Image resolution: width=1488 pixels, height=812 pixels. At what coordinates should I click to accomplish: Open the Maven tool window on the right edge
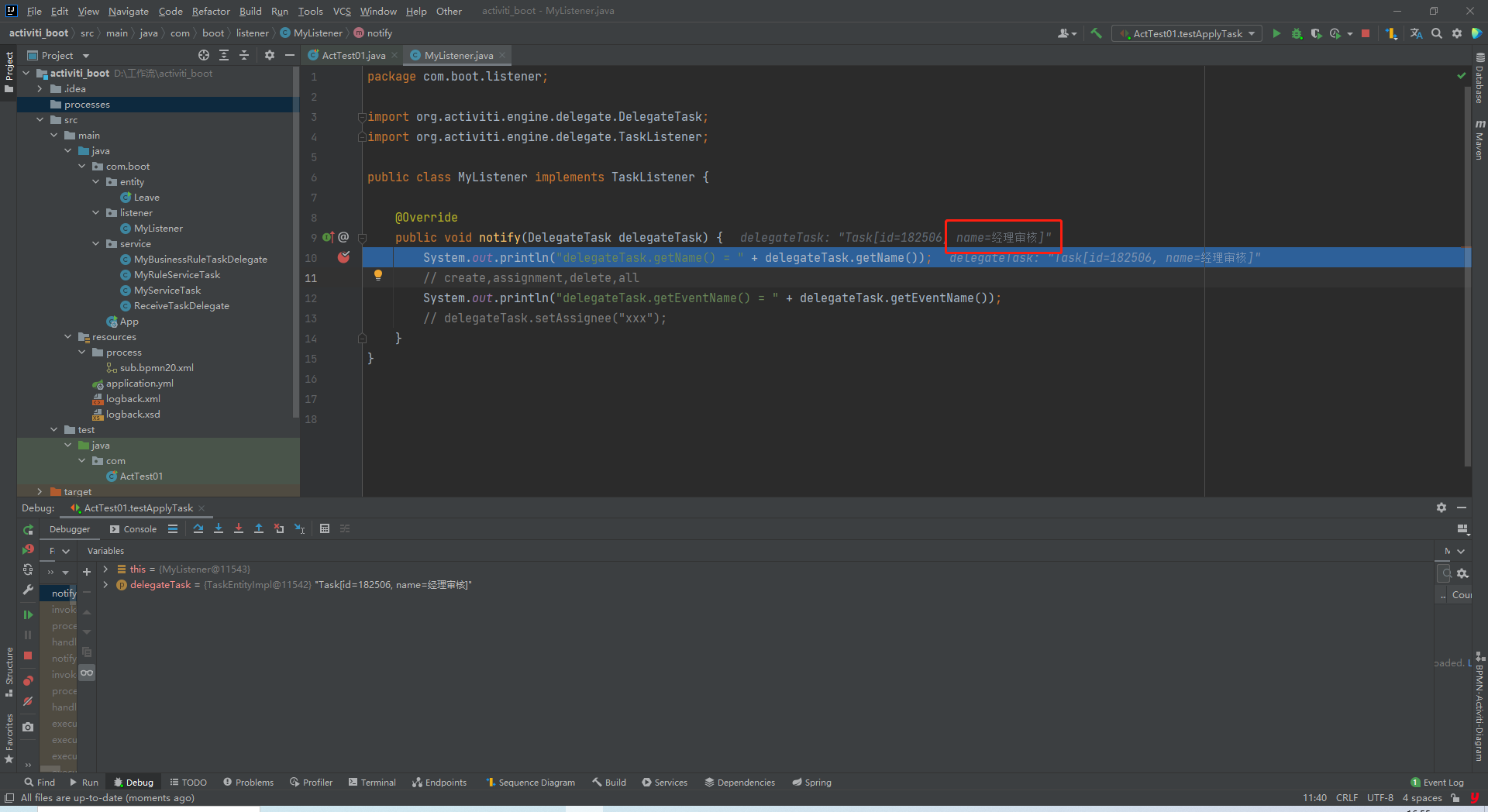1479,139
